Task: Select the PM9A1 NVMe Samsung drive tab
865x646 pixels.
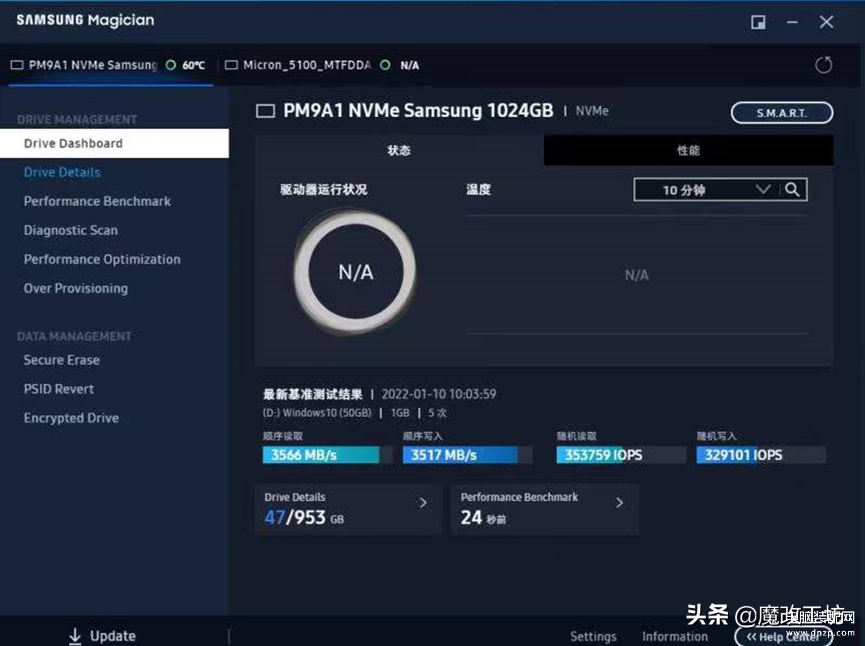Action: [x=109, y=65]
